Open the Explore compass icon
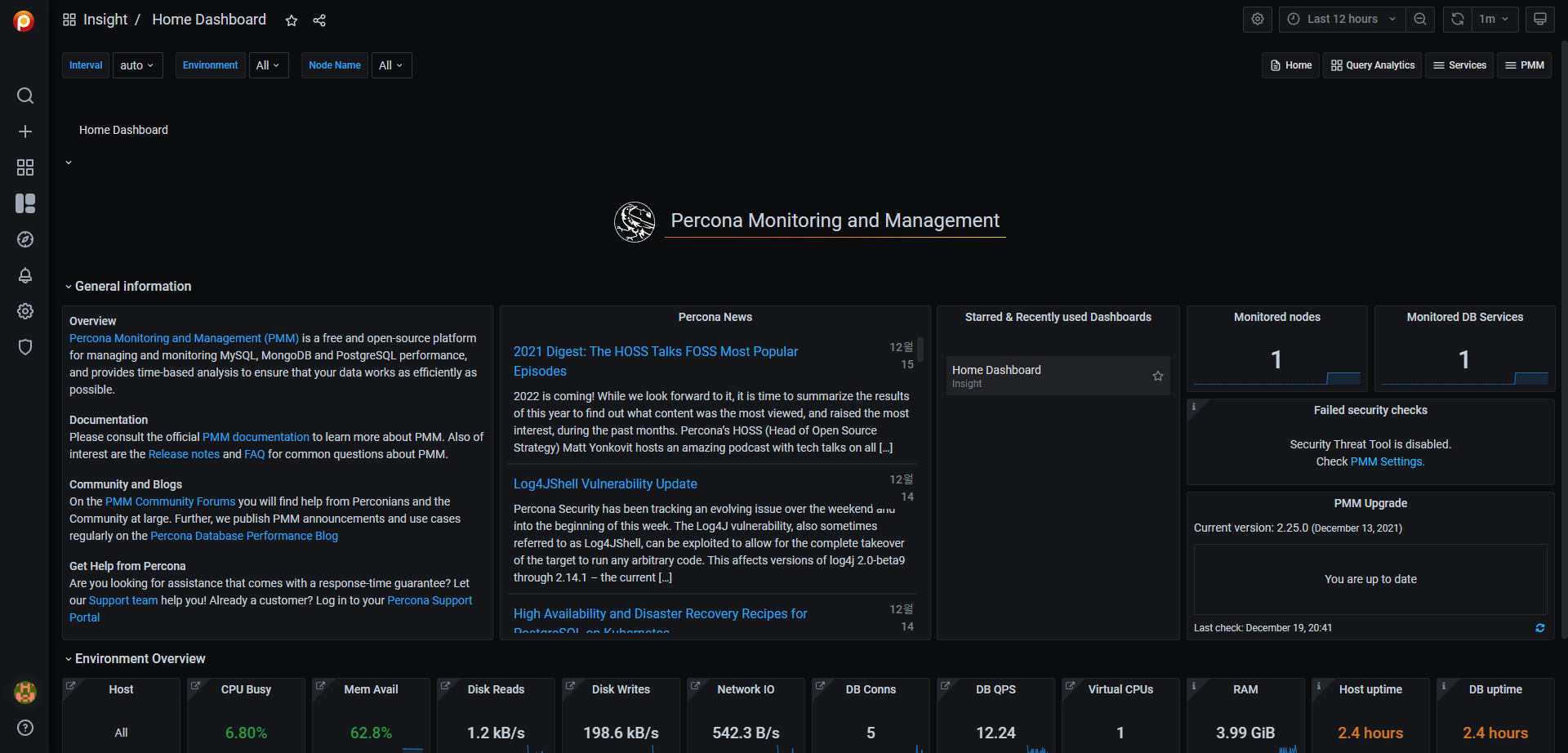1568x753 pixels. click(x=25, y=239)
